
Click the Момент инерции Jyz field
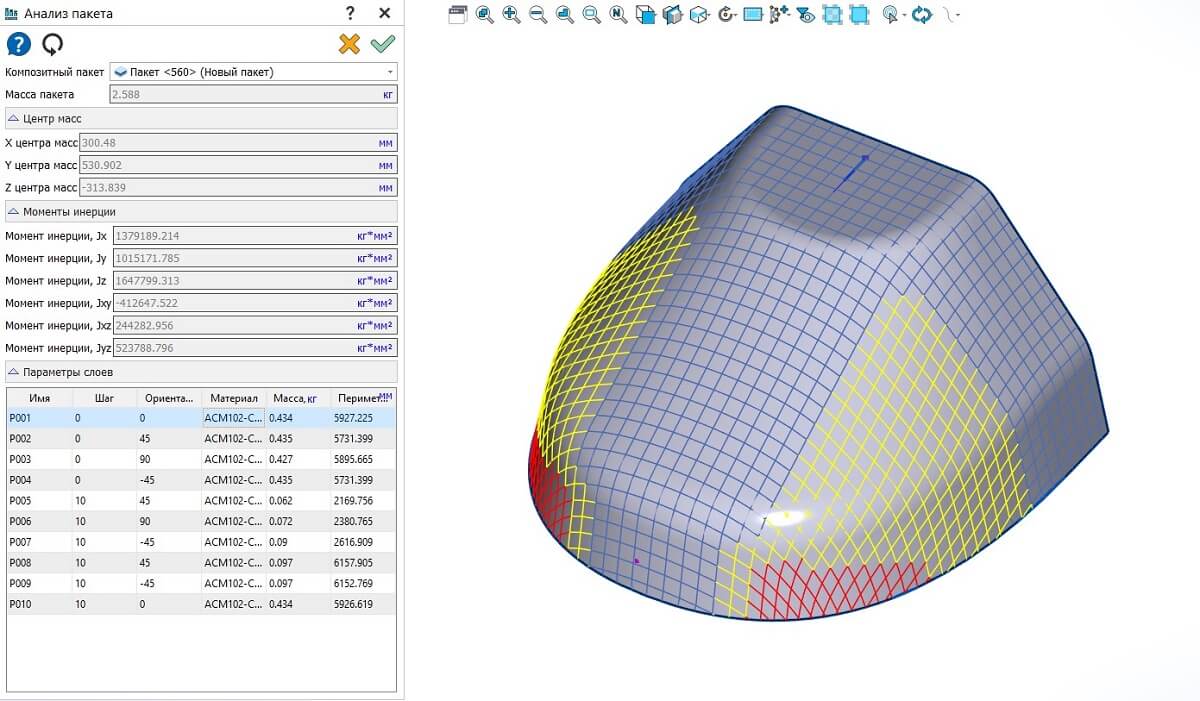point(255,348)
